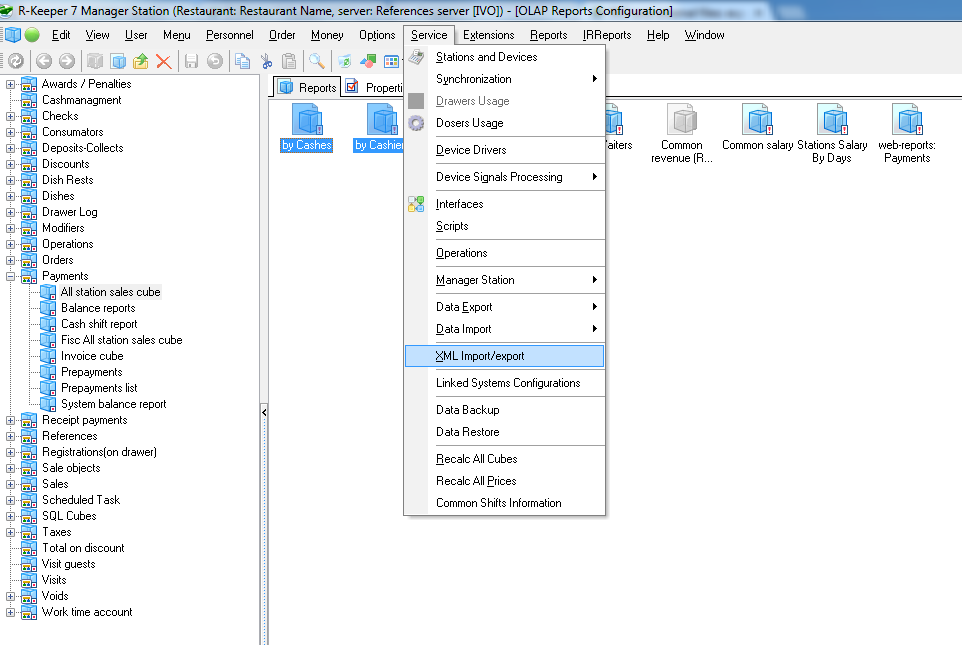Open the 'web-reports: Payments' cube icon

tap(907, 122)
